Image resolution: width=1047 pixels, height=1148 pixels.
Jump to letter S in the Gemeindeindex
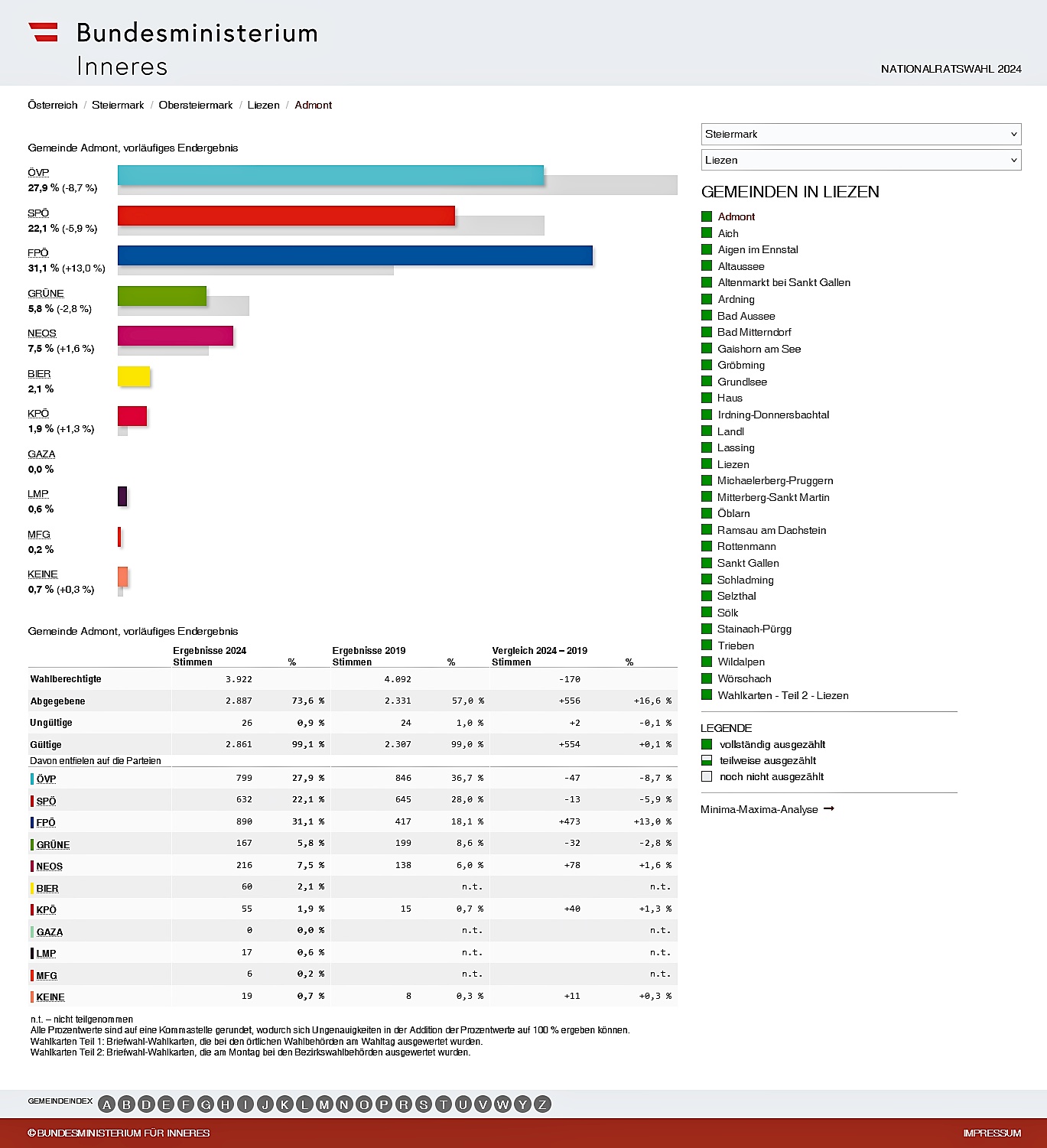423,1104
